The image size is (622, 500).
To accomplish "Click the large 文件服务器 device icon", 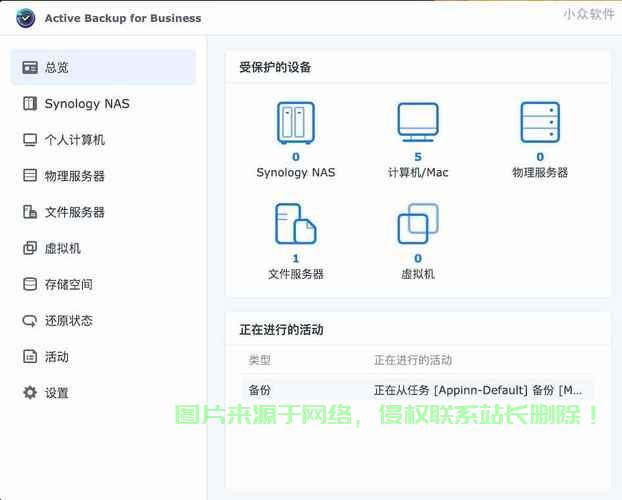I will (x=296, y=224).
